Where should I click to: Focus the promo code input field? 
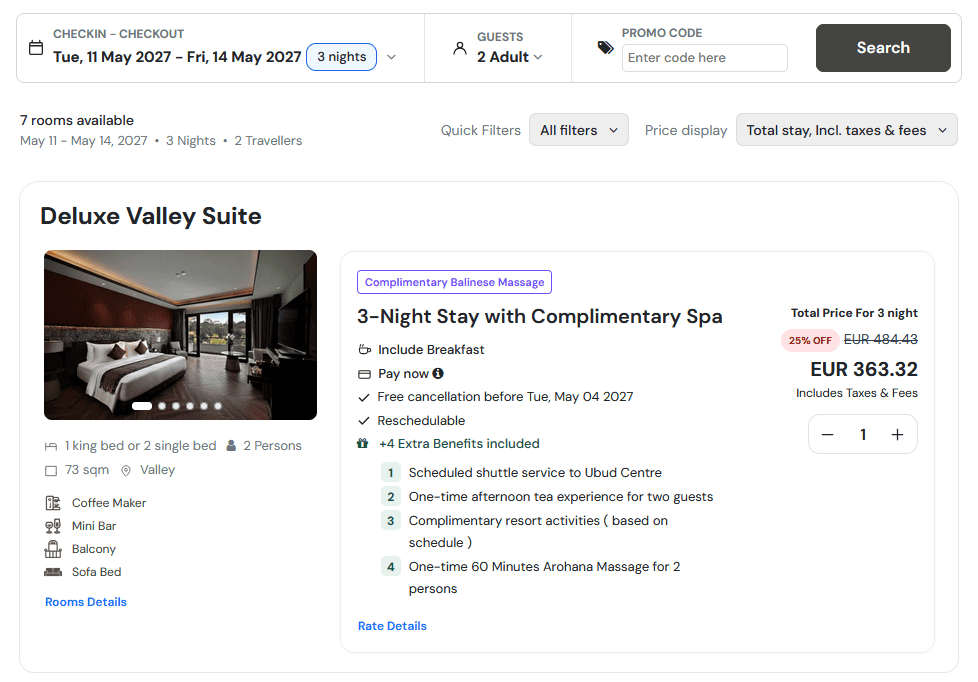tap(704, 57)
